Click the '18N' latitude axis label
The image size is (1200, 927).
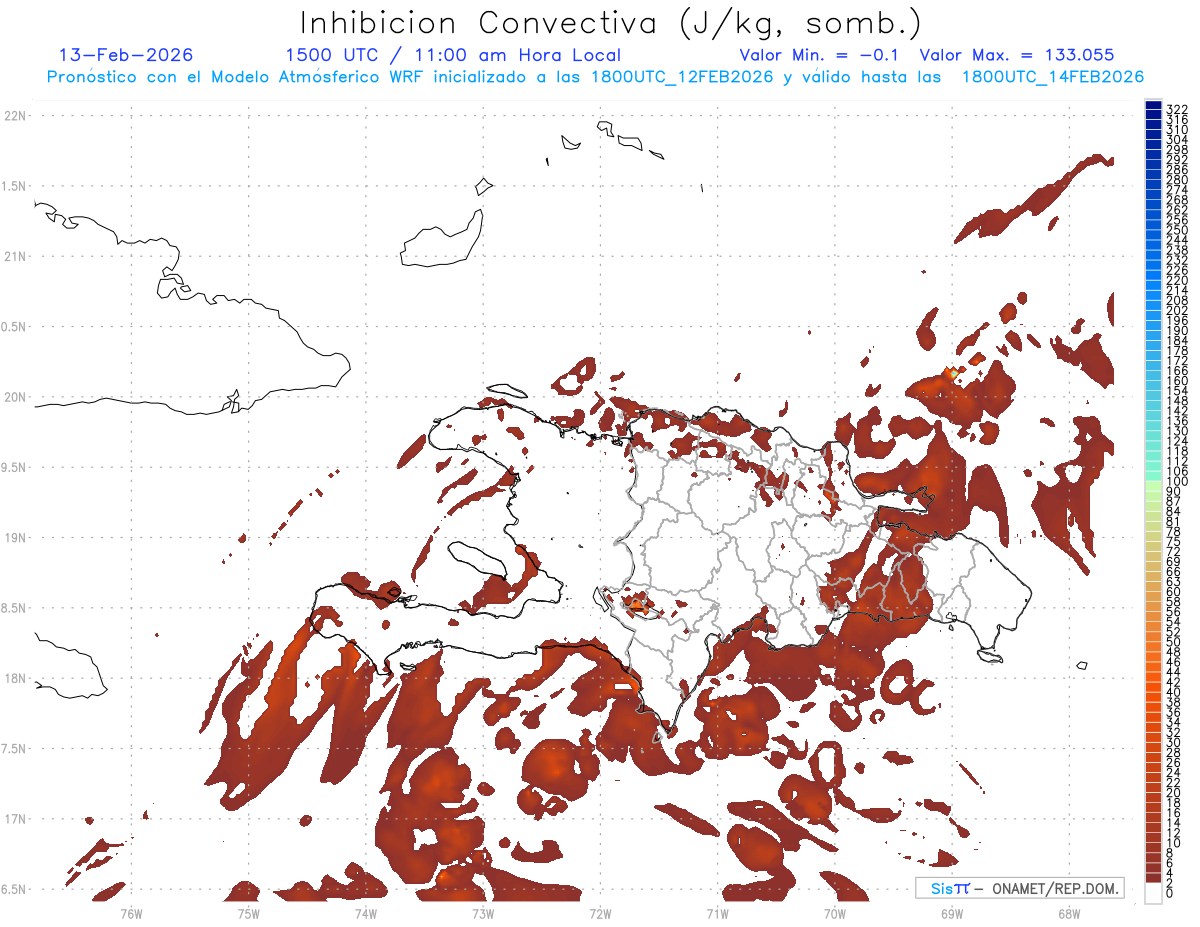pos(15,678)
